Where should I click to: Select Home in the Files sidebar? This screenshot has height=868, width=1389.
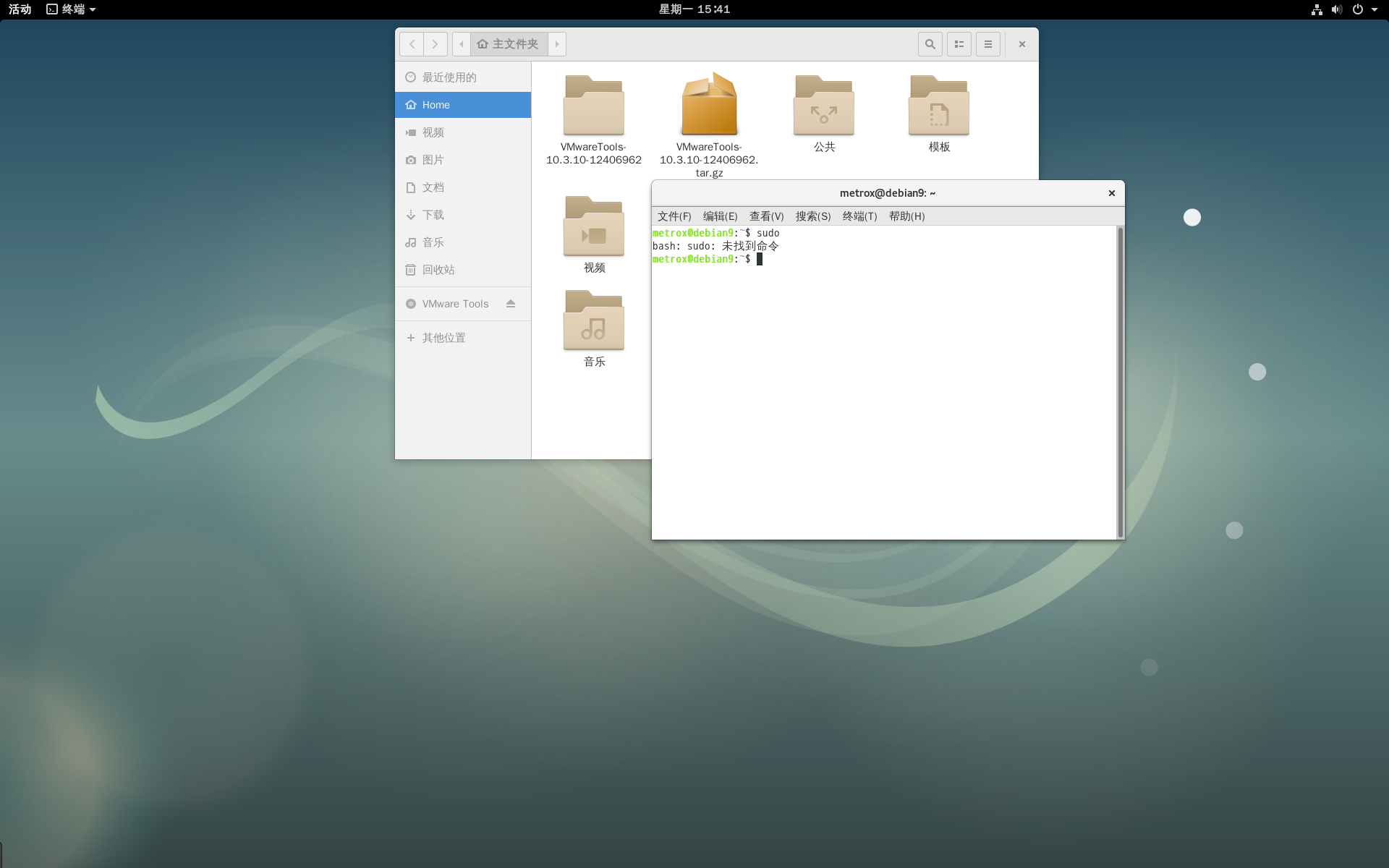tap(463, 105)
